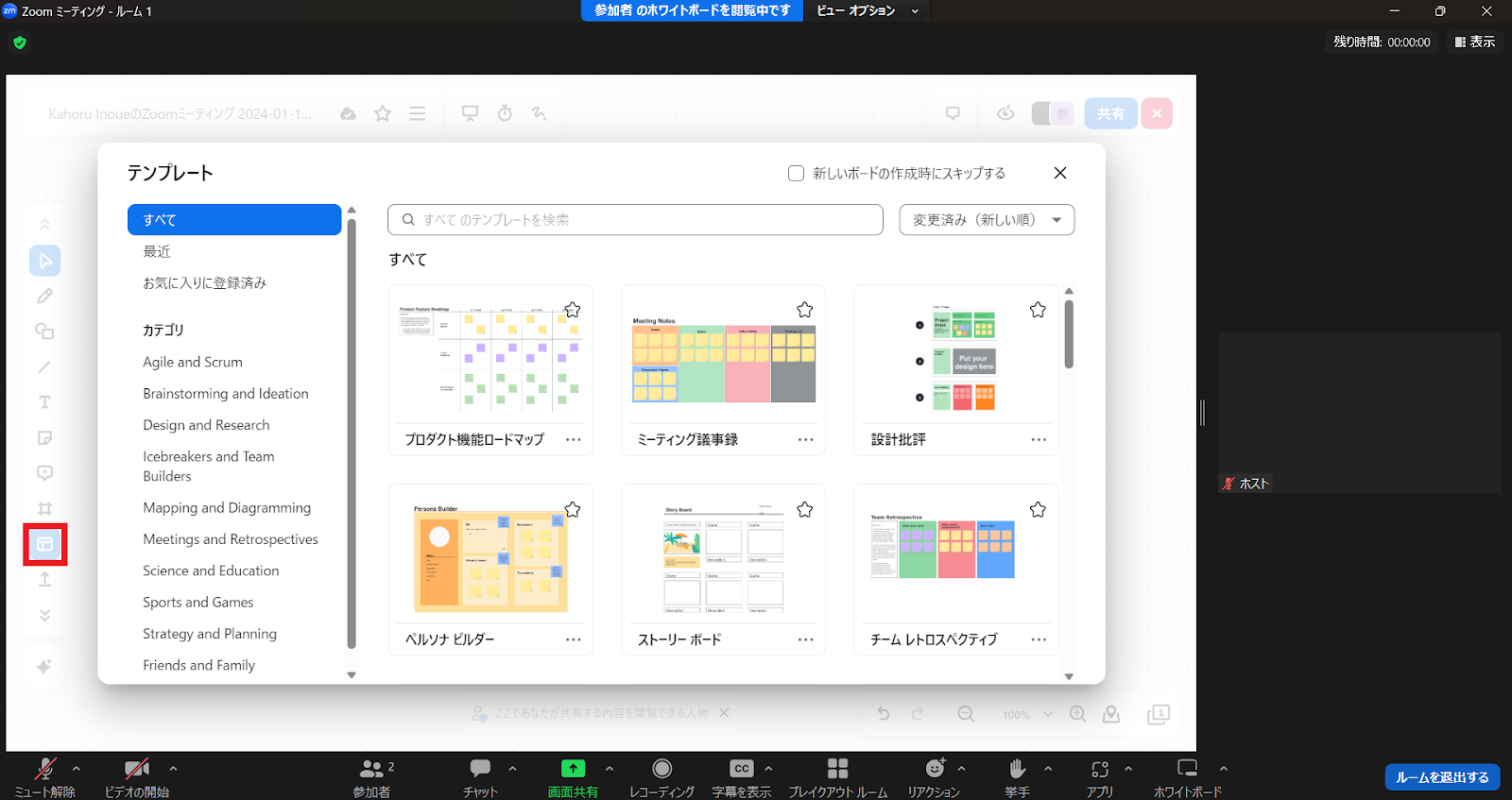Viewport: 1512px width, 800px height.
Task: Click the template list scrollbar
Action: click(x=1069, y=334)
